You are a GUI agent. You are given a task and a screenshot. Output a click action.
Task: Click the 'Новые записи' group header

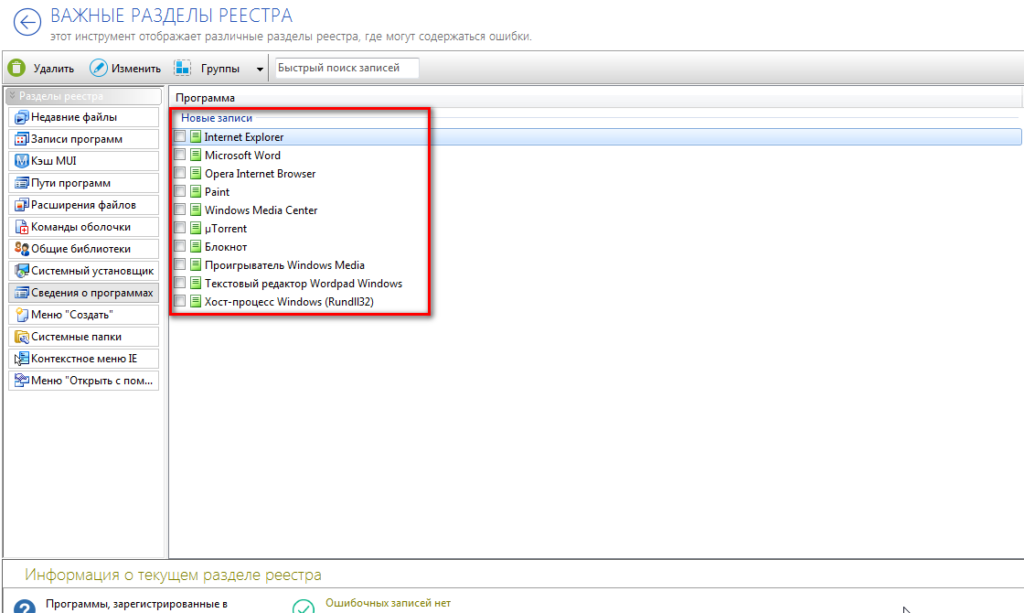coord(216,118)
